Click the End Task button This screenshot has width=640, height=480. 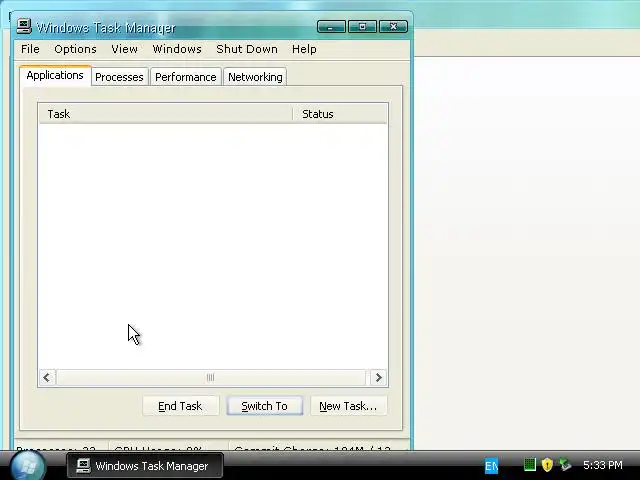[x=180, y=406]
